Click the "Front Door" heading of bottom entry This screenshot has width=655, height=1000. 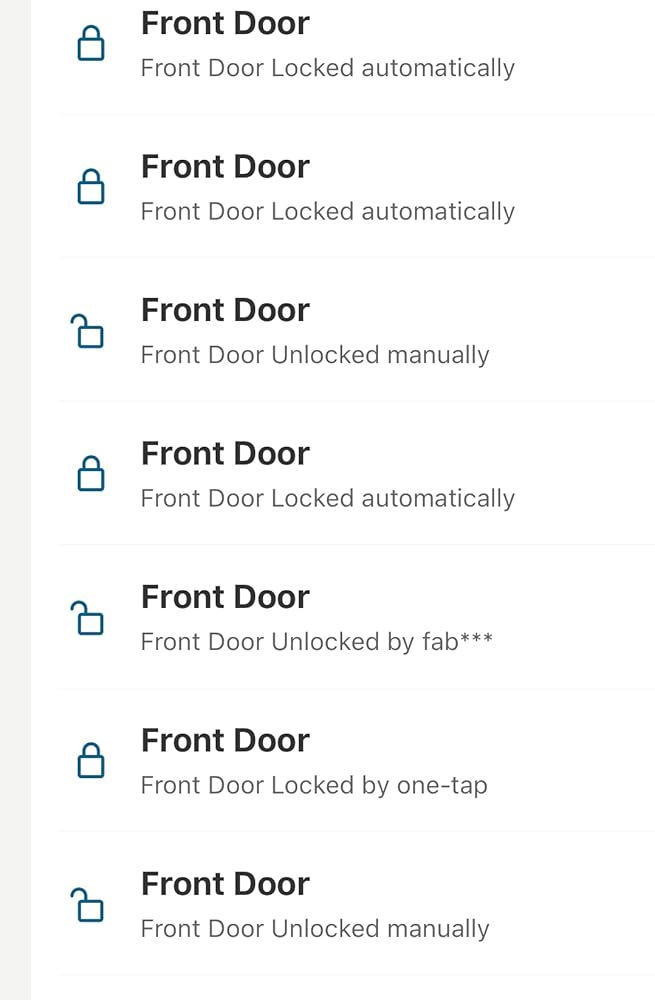click(225, 884)
